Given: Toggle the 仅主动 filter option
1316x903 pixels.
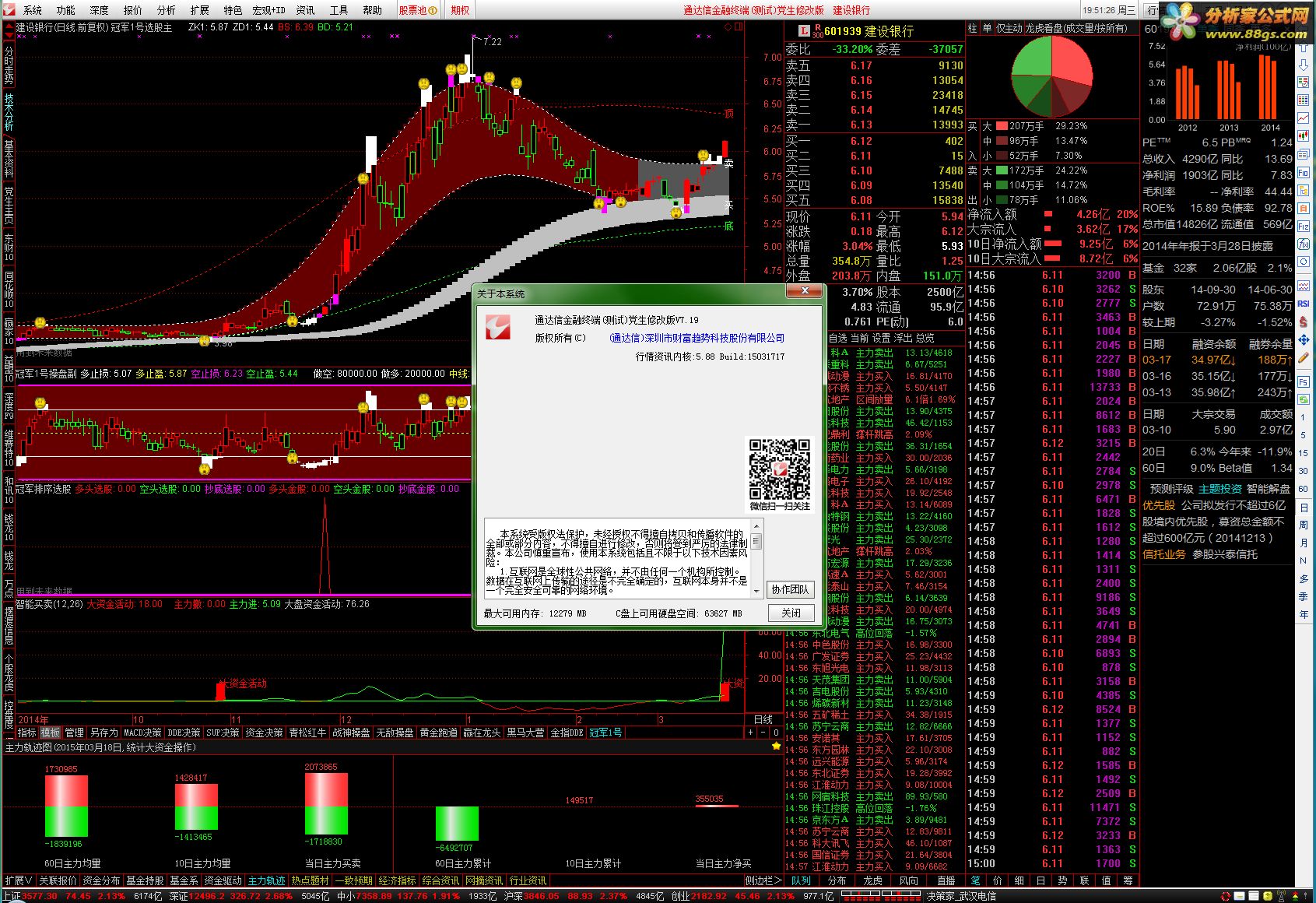Looking at the screenshot, I should point(1009,28).
